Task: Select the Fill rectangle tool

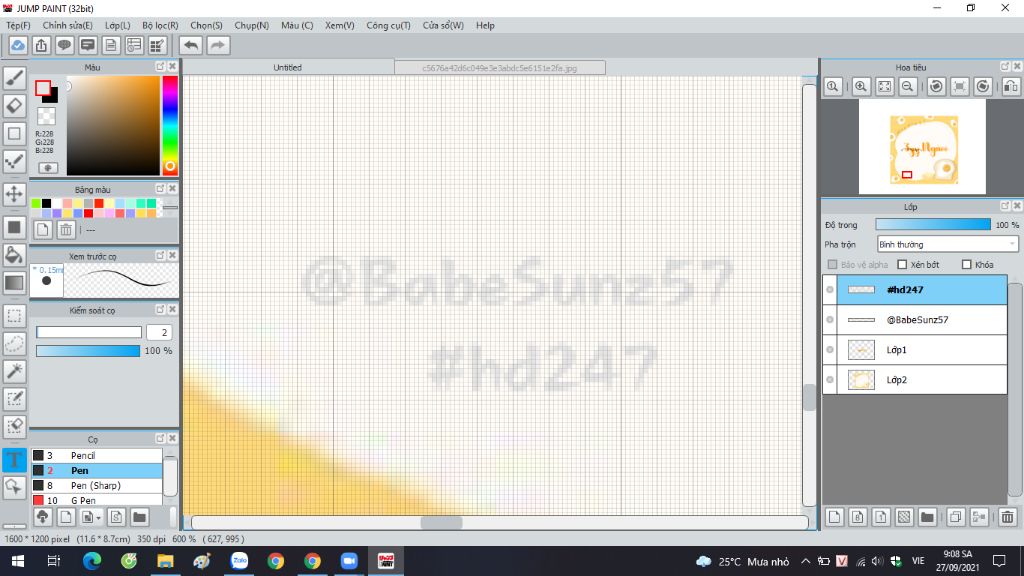Action: point(14,227)
